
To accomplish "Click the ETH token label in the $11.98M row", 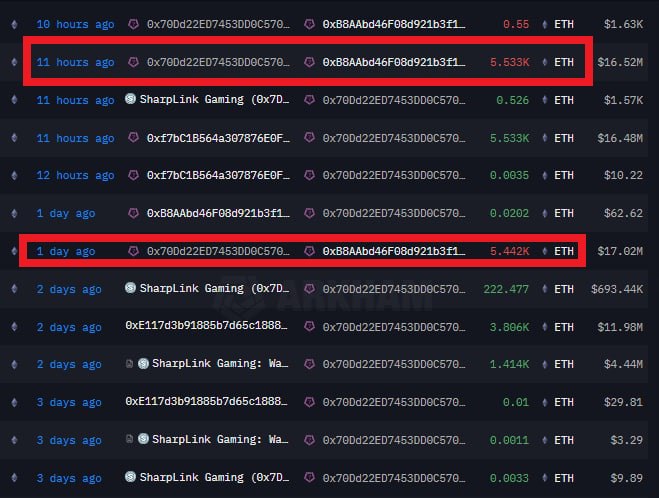I will click(564, 327).
